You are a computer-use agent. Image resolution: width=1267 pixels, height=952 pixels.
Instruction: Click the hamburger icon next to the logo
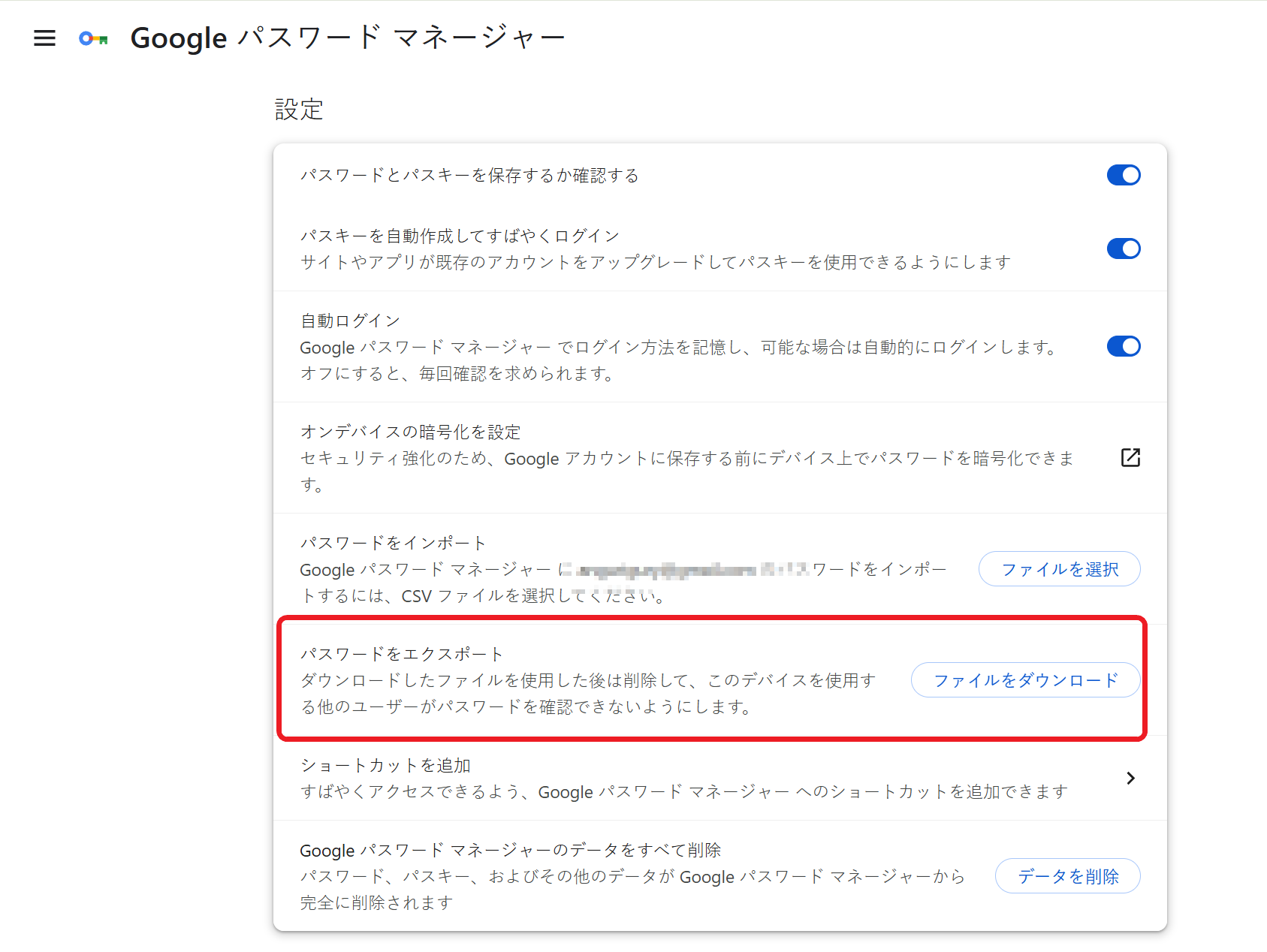pyautogui.click(x=44, y=38)
